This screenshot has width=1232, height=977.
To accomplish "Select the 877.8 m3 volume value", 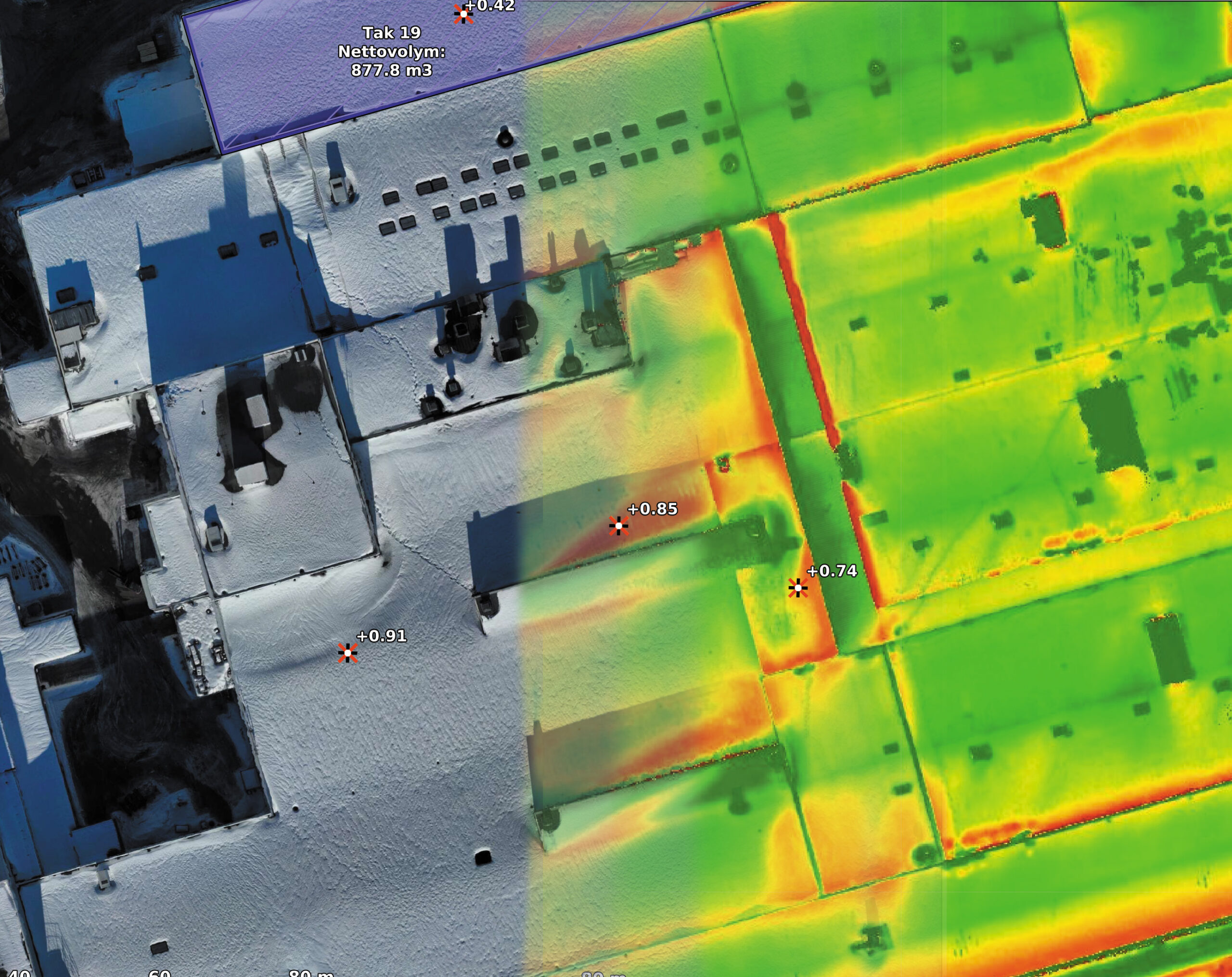I will [391, 70].
